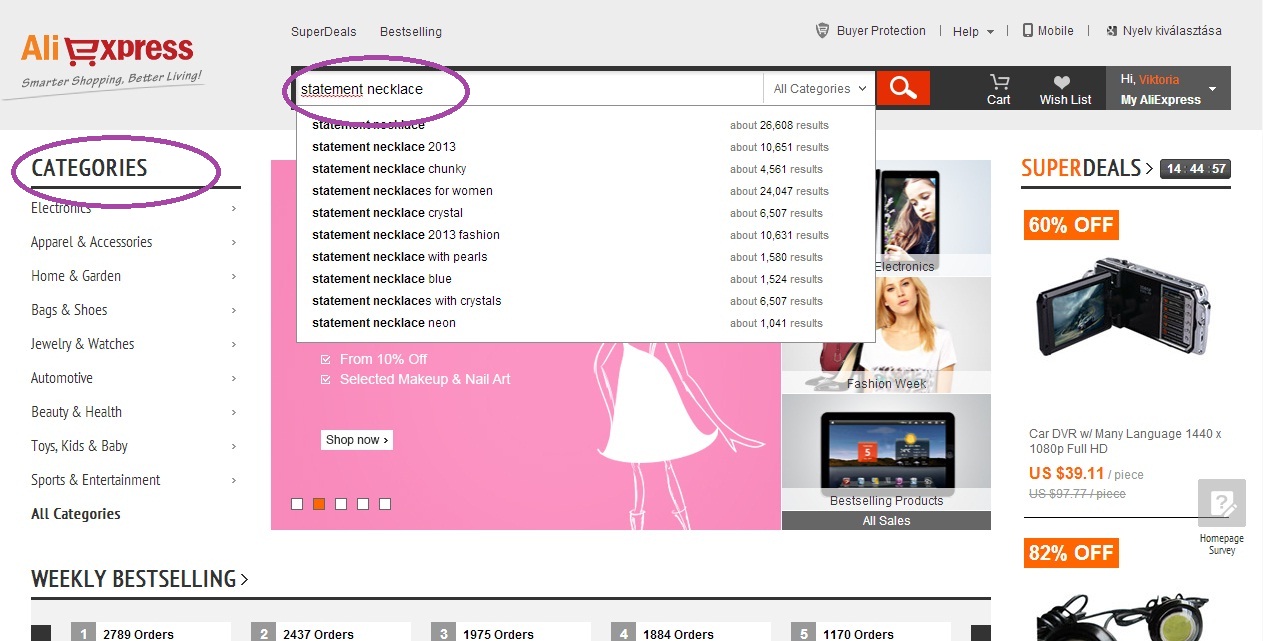Click the orange search magnifier button
Viewport: 1263px width, 641px height.
tap(903, 88)
